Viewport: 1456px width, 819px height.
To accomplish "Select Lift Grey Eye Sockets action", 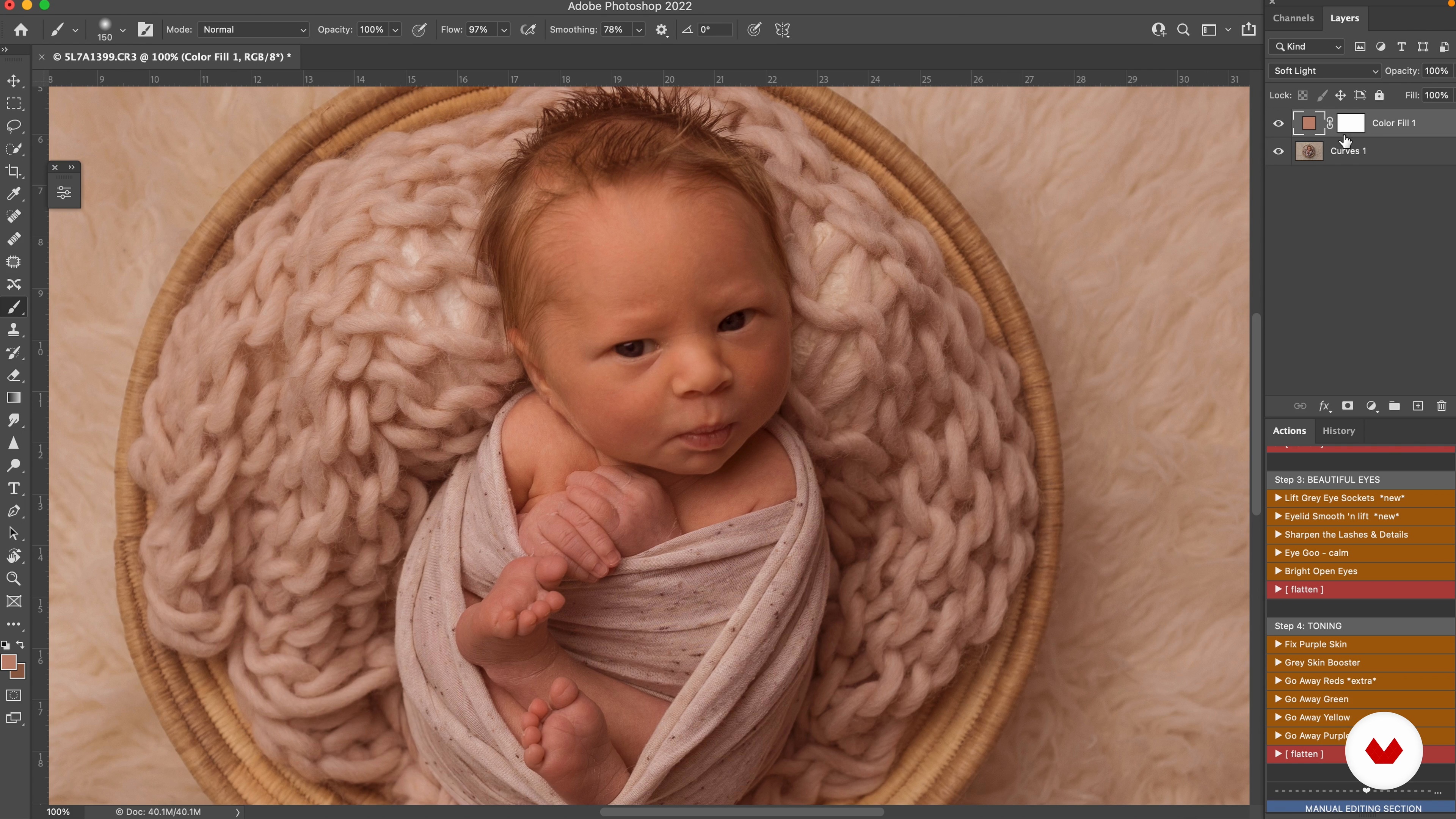I will [x=1360, y=498].
